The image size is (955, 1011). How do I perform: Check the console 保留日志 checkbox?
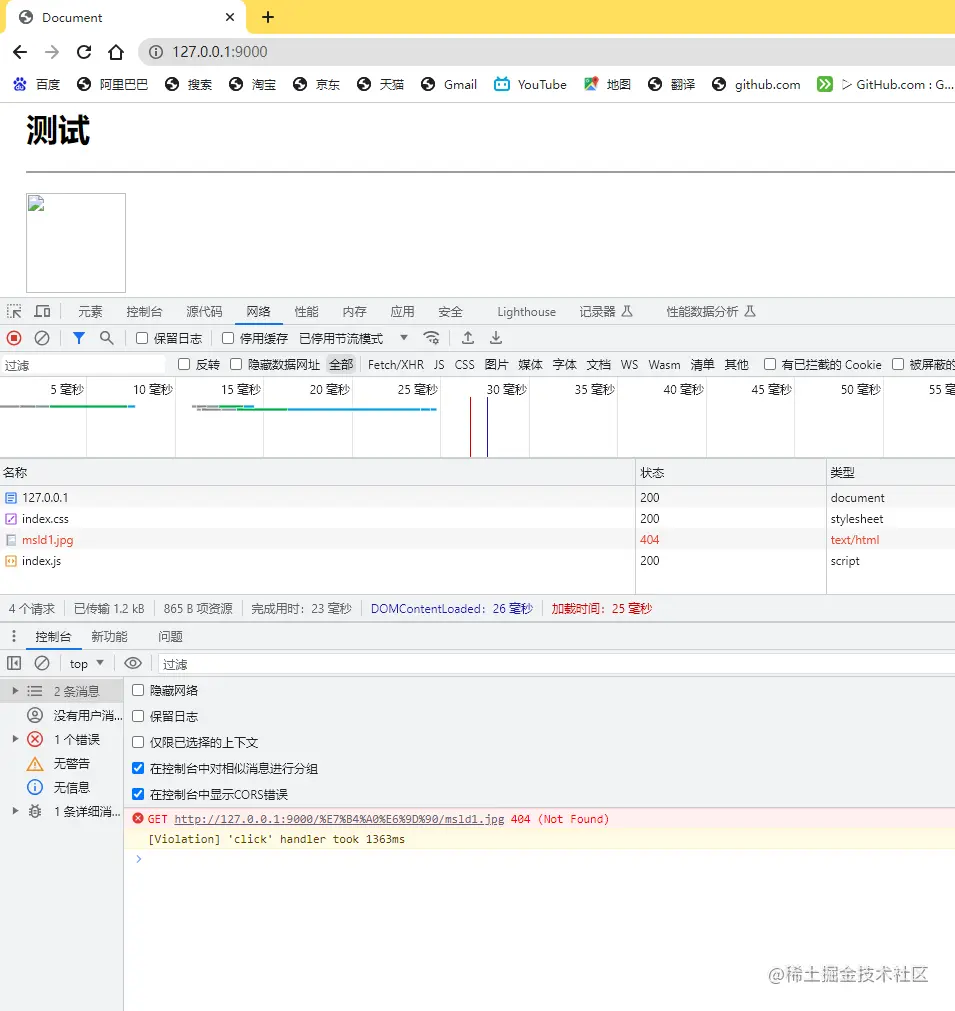click(138, 716)
